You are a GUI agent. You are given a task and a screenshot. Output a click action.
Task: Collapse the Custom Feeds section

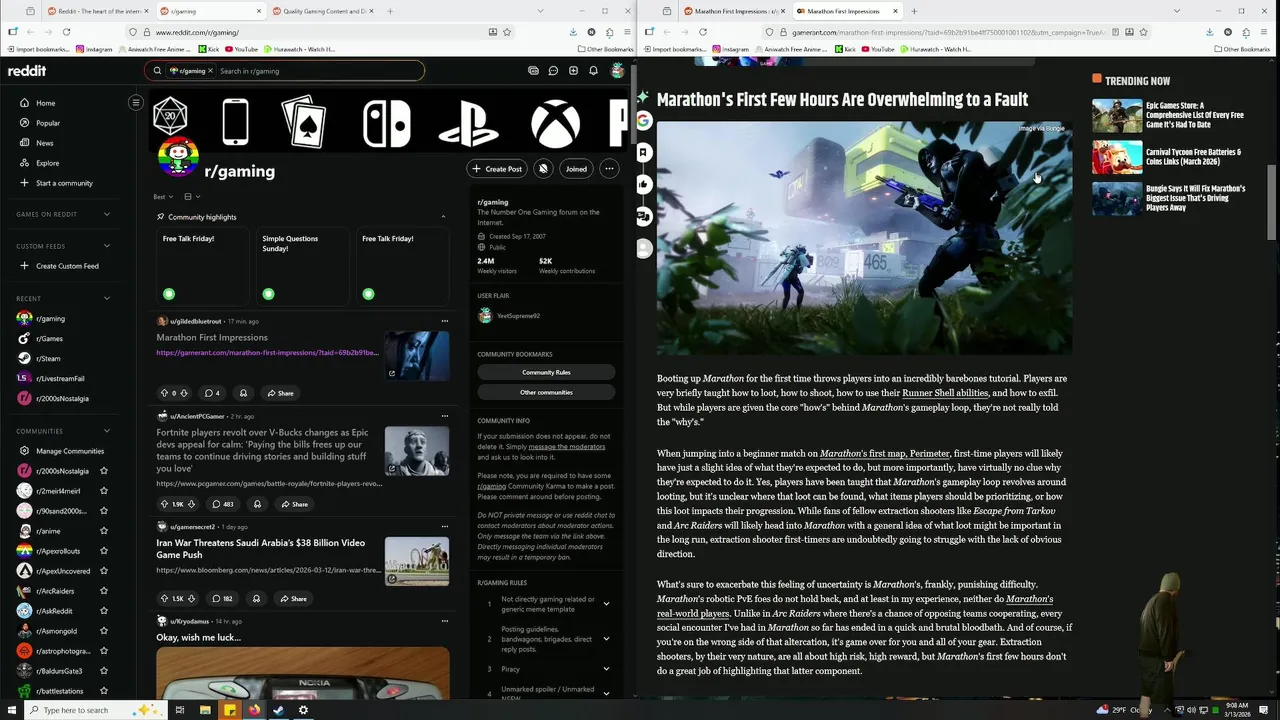(x=107, y=246)
